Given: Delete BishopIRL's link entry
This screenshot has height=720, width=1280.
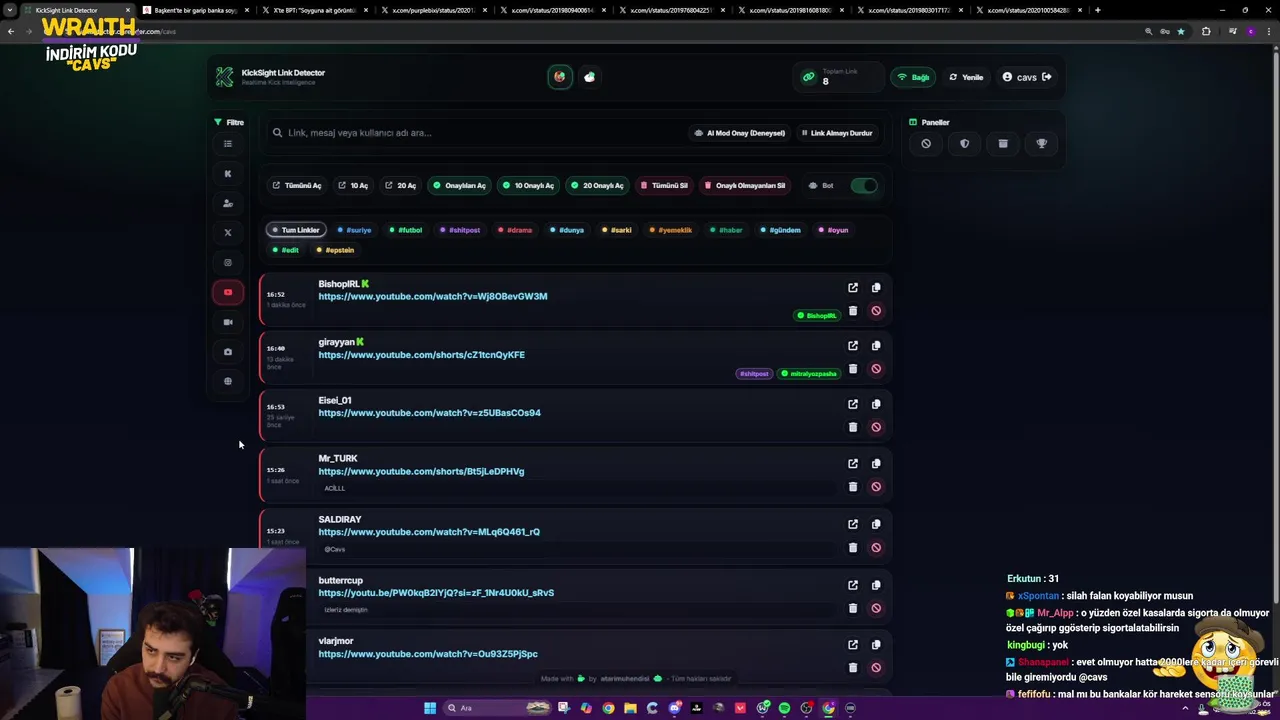Looking at the screenshot, I should 853,311.
